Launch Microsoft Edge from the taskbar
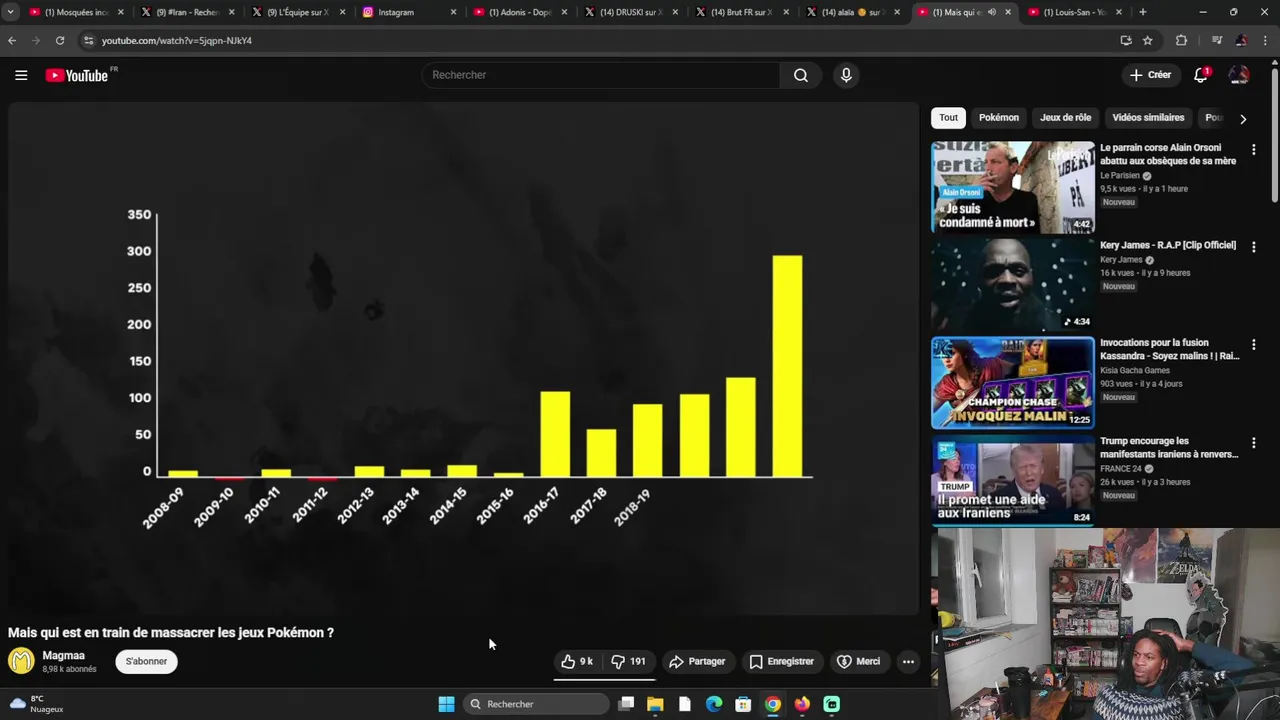Image resolution: width=1280 pixels, height=720 pixels. click(714, 704)
